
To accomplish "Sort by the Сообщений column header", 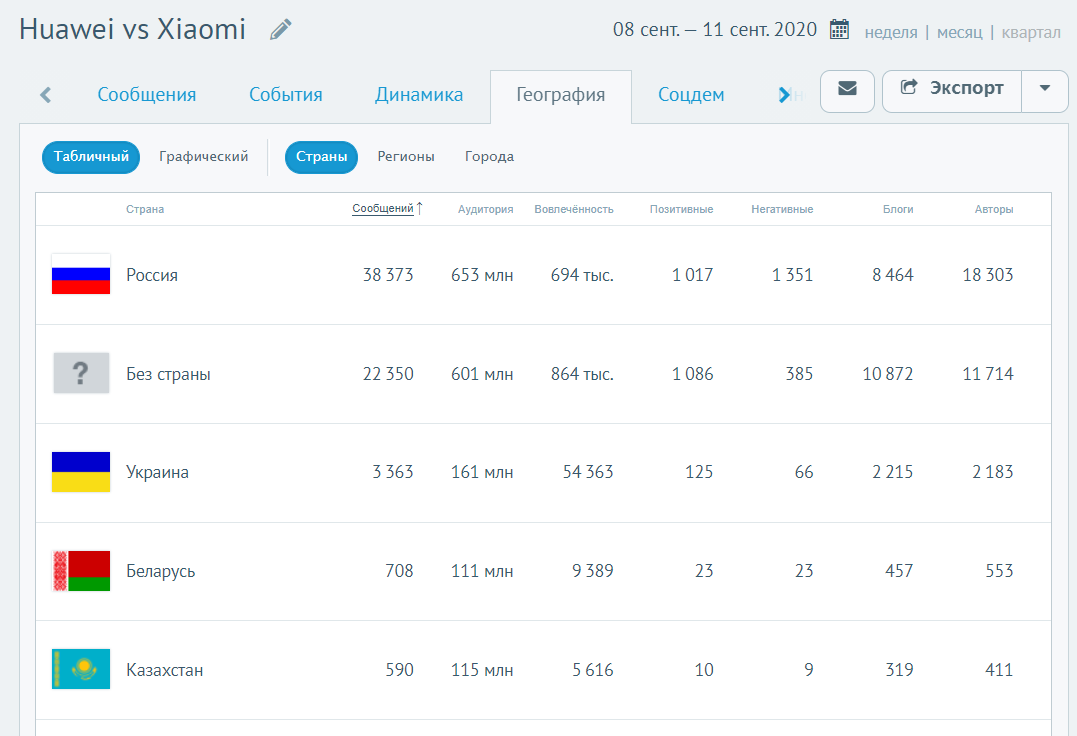I will 383,208.
